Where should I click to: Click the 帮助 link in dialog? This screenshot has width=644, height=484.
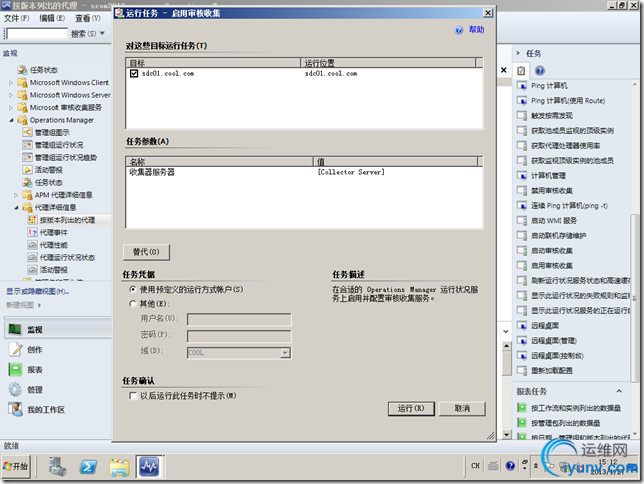point(476,30)
